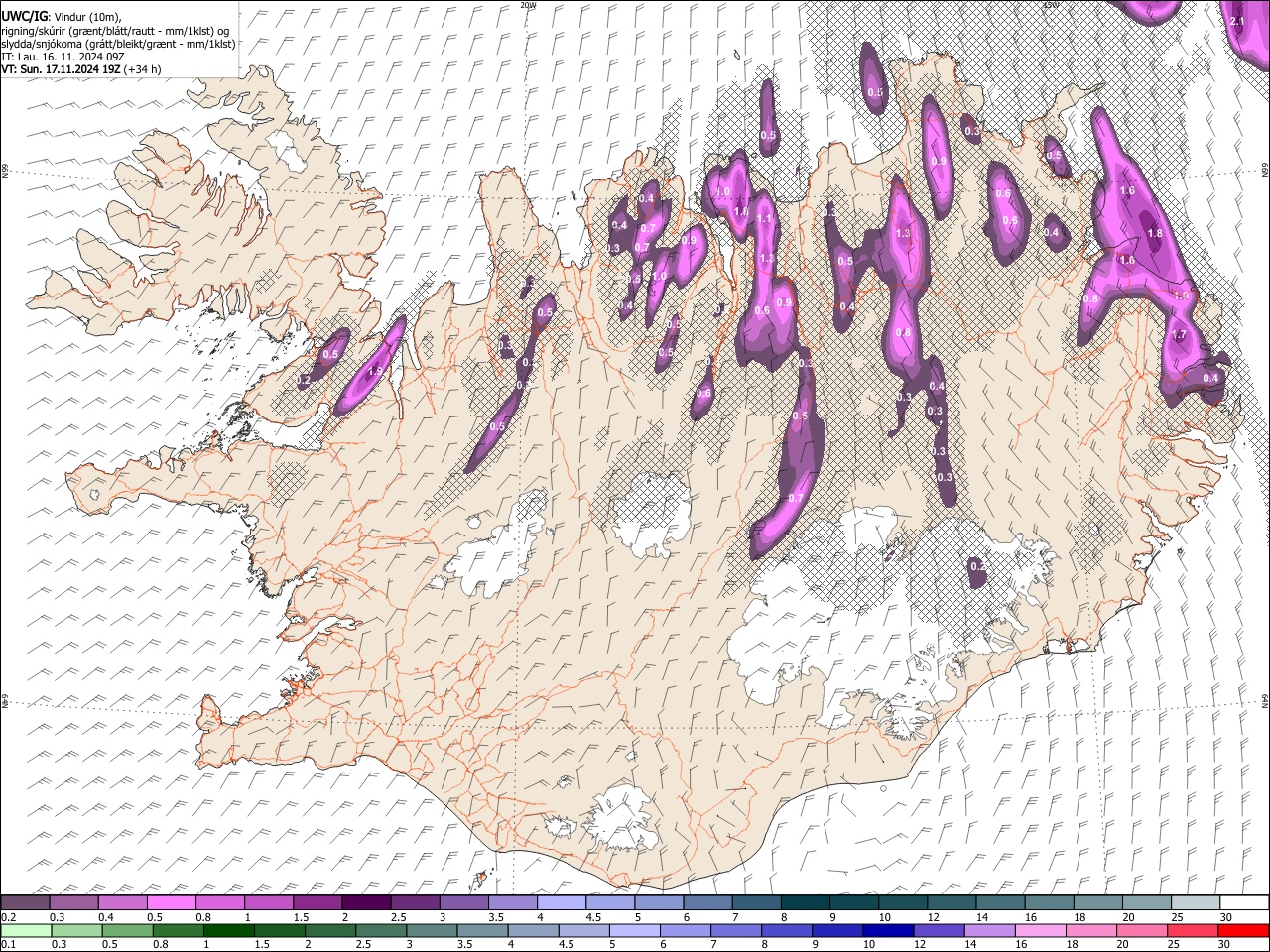
Task: Click the 'IT: Lau. 16. 11. 2024 09Z' line
Action: point(63,57)
